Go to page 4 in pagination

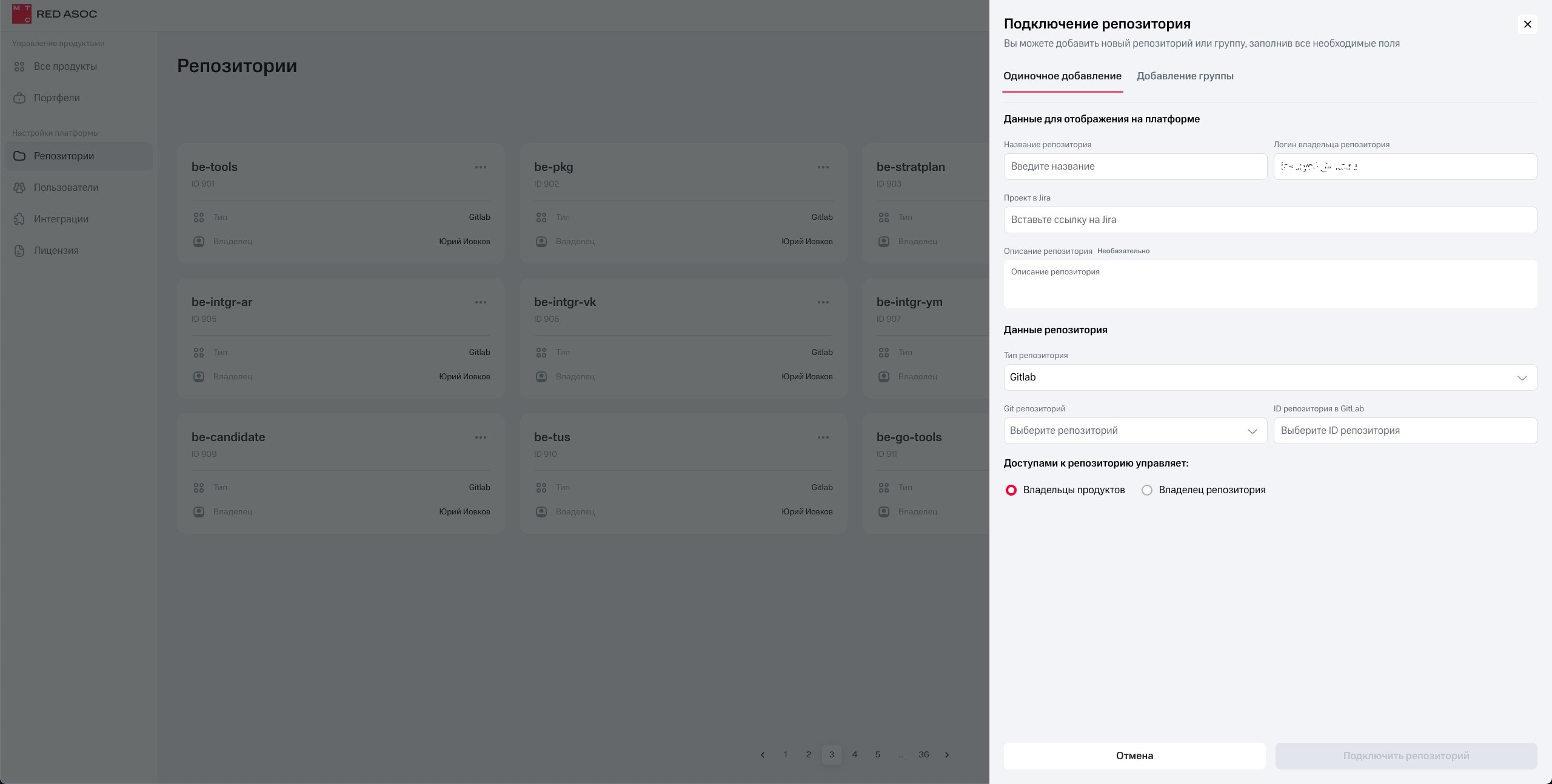point(854,755)
